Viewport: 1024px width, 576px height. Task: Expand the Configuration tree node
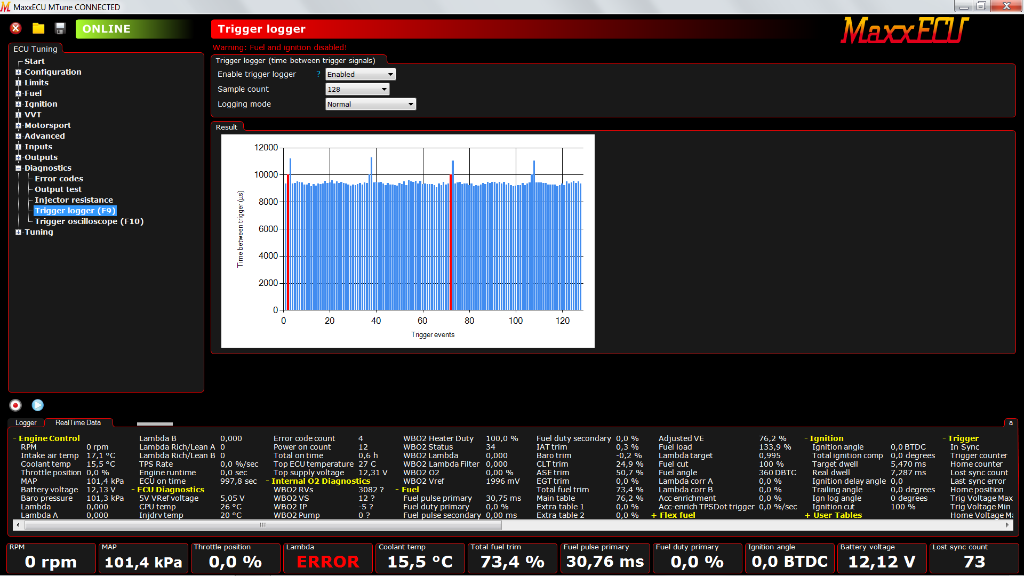pyautogui.click(x=18, y=72)
